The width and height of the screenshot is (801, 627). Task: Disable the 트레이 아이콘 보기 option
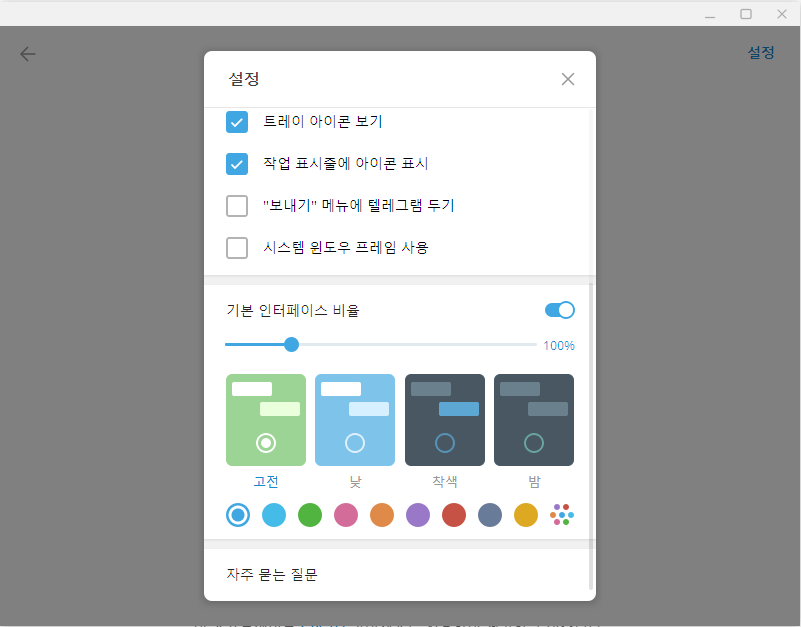pos(237,122)
